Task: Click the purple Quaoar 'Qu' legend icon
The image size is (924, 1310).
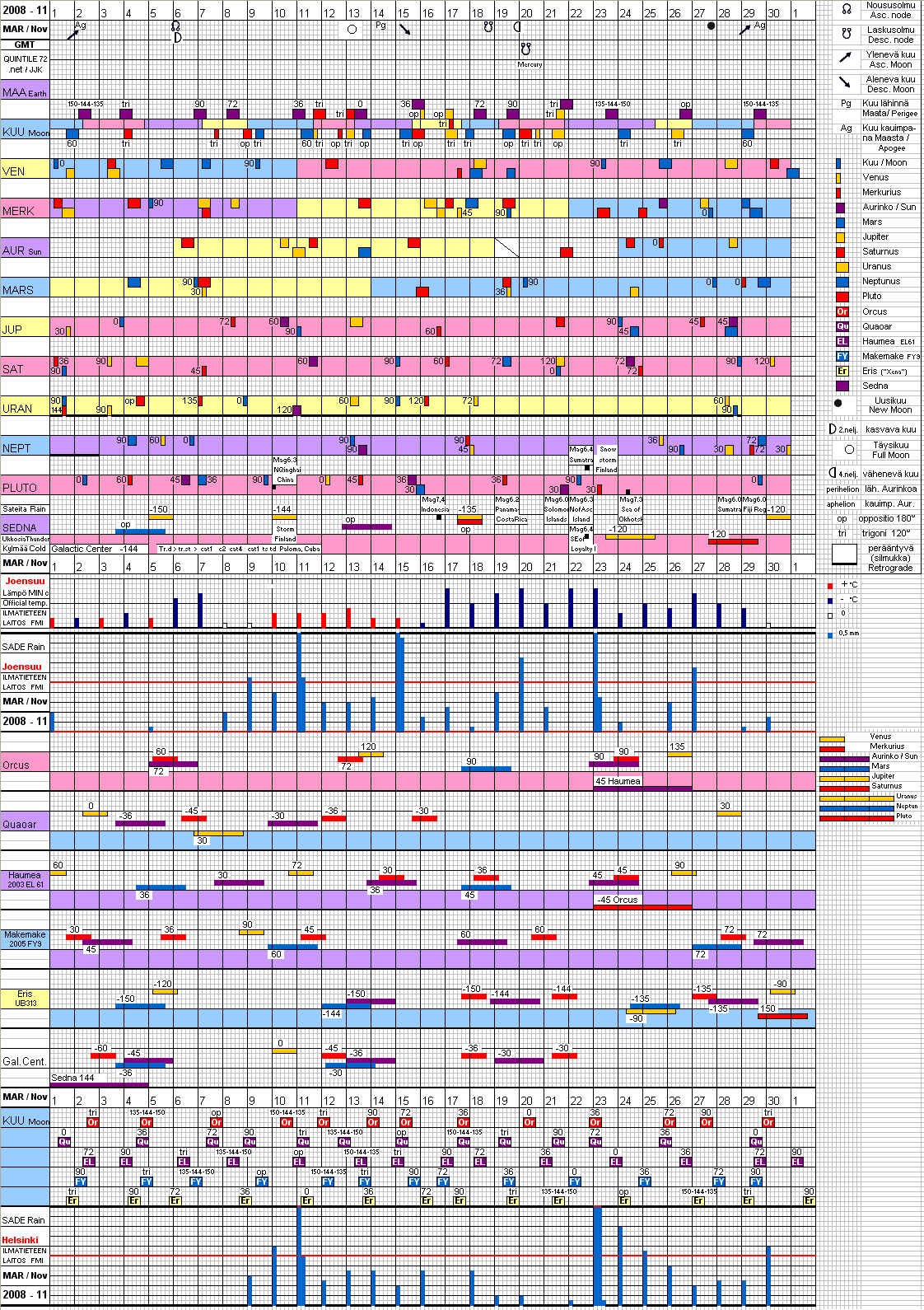Action: pos(842,326)
